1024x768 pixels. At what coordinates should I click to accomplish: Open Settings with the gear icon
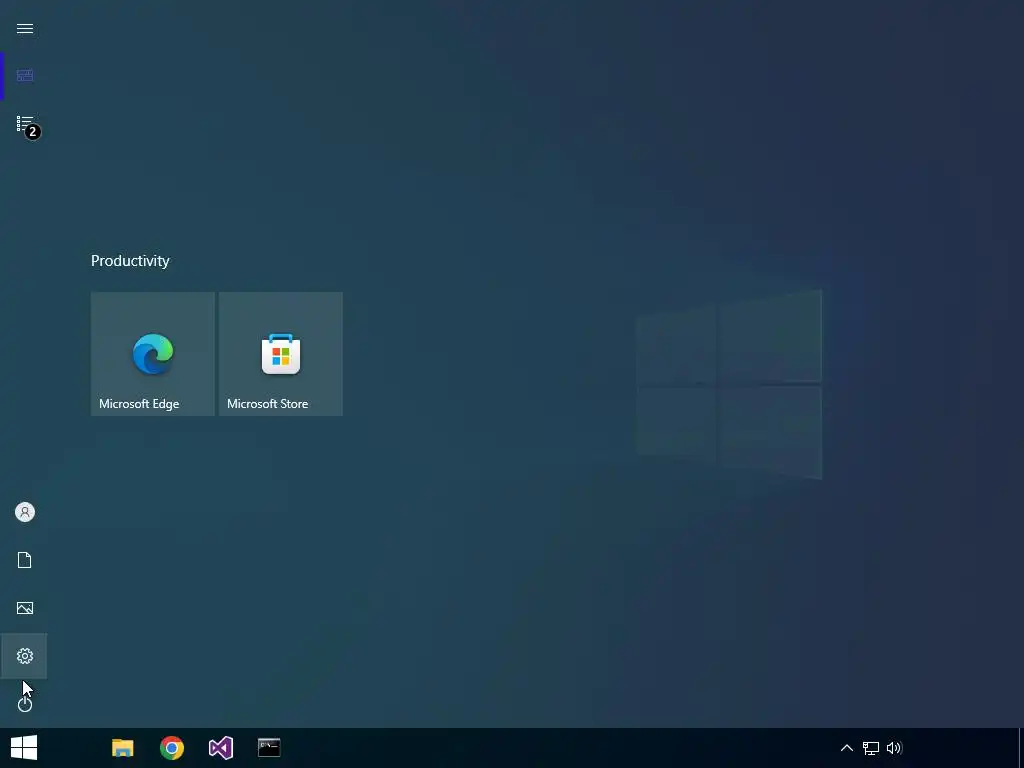tap(25, 656)
